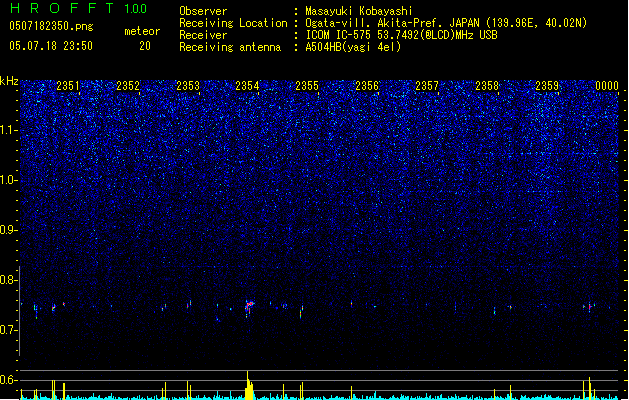Image resolution: width=629 pixels, height=400 pixels.
Task: Click the 2358 time marker
Action: tap(487, 86)
